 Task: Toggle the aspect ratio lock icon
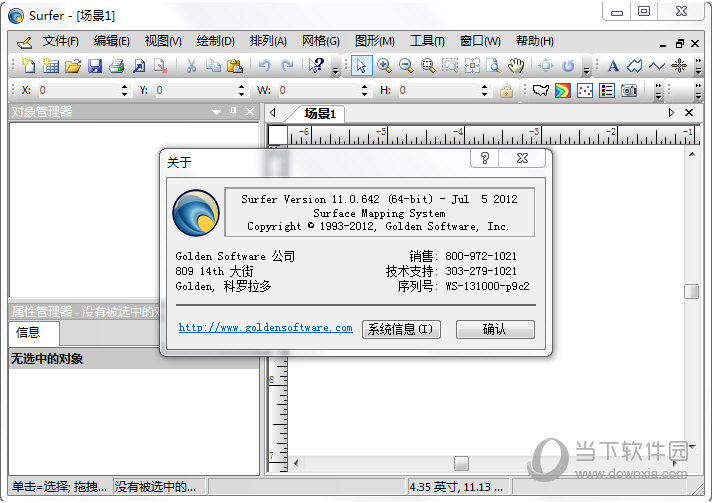506,91
